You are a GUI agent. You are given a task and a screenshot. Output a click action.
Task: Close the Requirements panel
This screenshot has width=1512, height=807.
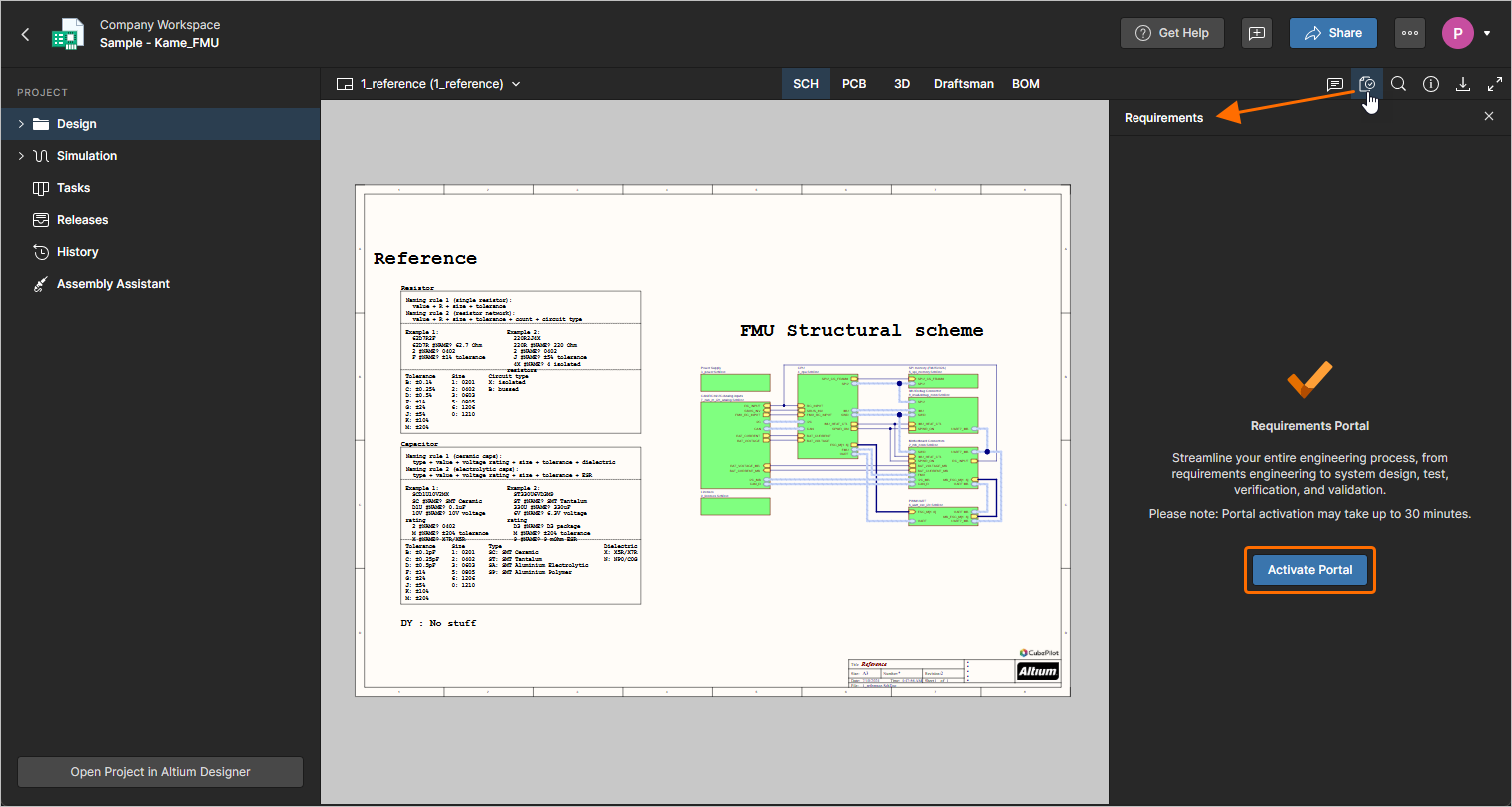[1489, 117]
